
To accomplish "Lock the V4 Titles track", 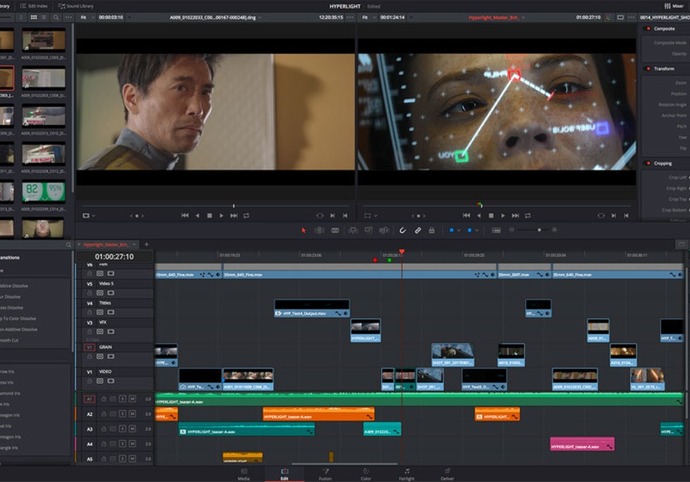I will pyautogui.click(x=90, y=312).
